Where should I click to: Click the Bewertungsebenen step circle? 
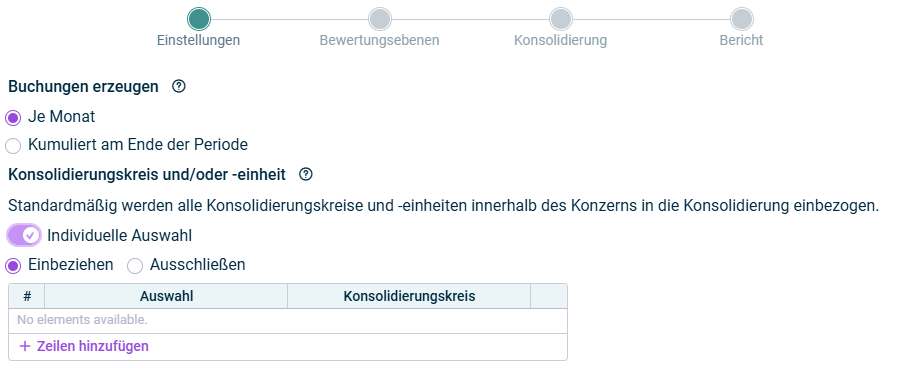pos(380,19)
